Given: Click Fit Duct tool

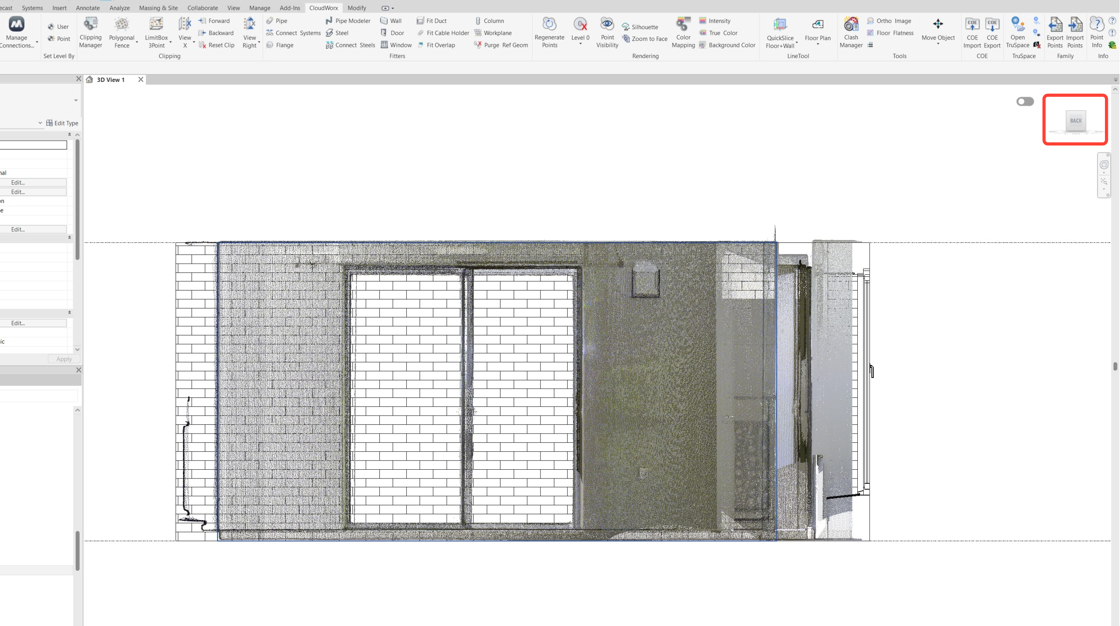Looking at the screenshot, I should click(x=431, y=21).
